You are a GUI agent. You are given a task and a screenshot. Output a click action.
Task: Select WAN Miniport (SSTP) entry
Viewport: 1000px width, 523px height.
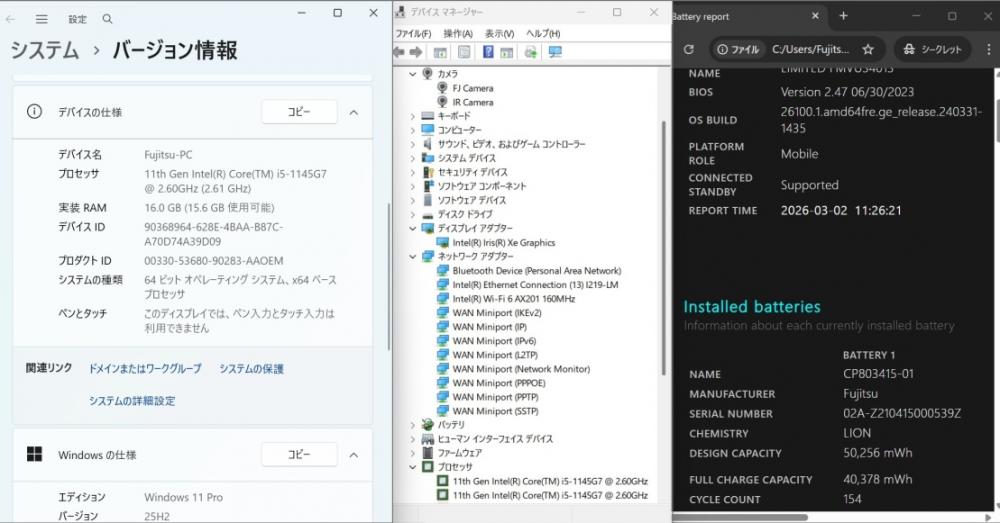pos(496,411)
